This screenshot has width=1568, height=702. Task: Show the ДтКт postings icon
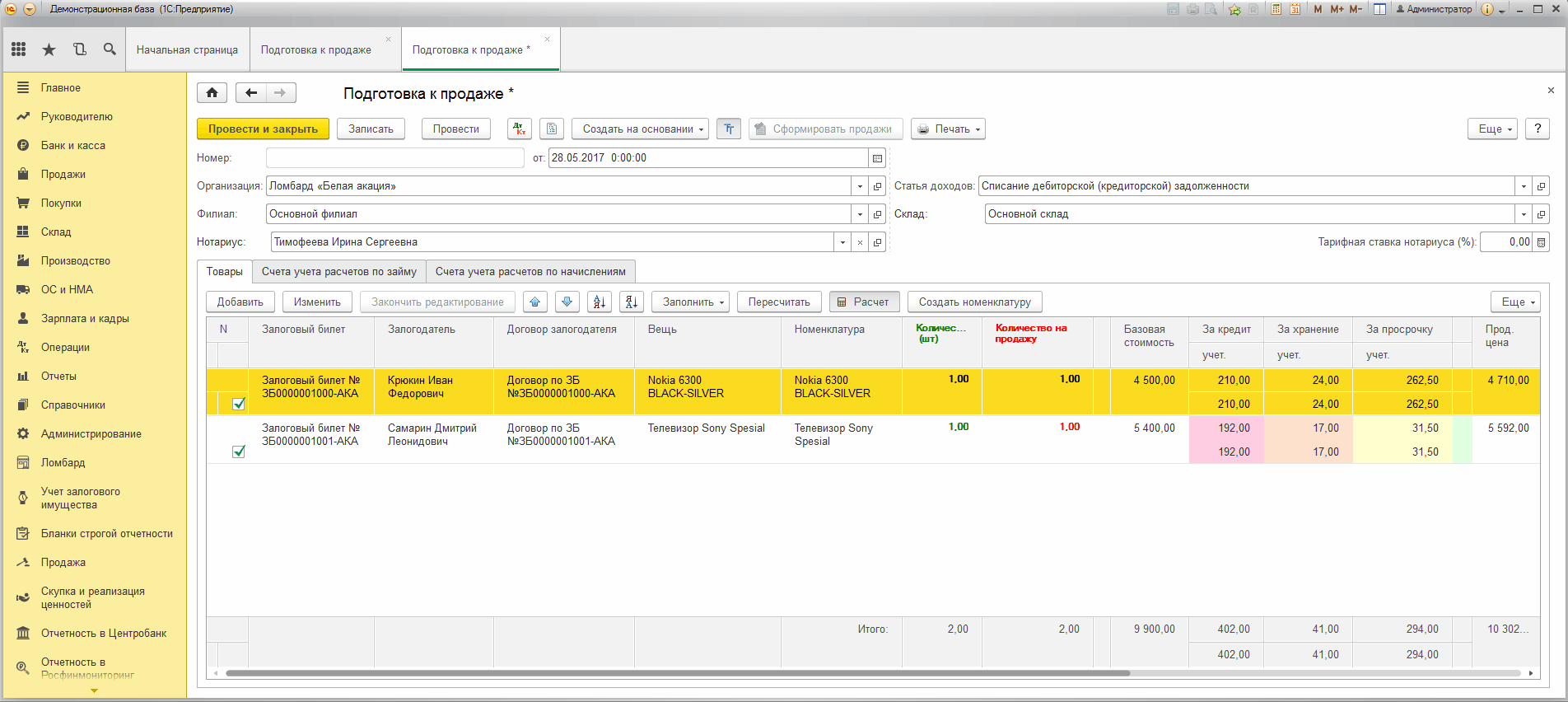click(x=520, y=129)
